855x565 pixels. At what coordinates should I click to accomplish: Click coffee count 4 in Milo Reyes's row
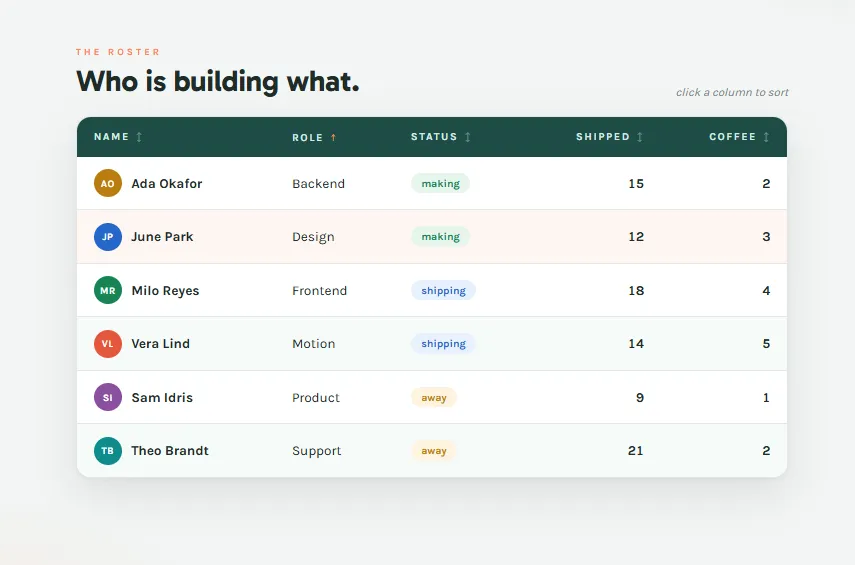click(766, 291)
